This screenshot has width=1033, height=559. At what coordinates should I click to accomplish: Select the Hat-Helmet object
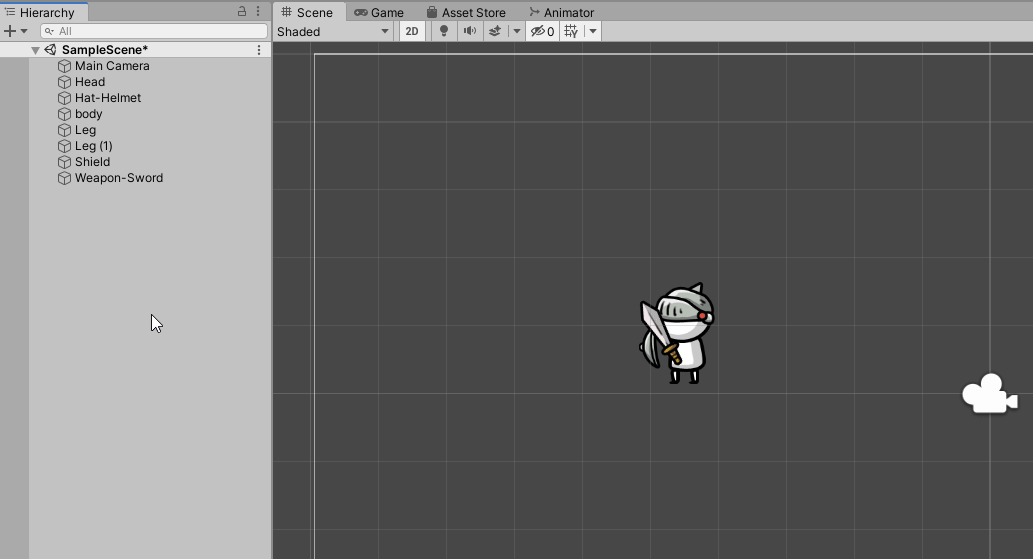click(x=108, y=97)
